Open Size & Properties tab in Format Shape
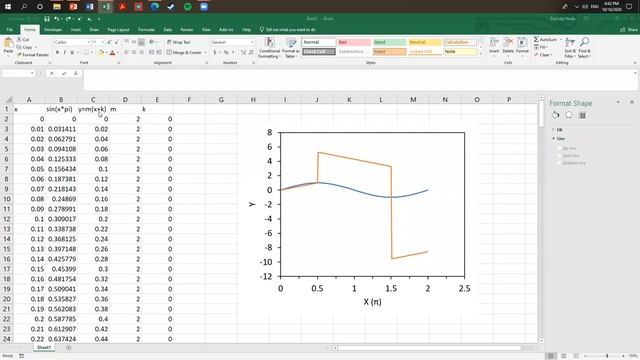Image resolution: width=640 pixels, height=360 pixels. (582, 116)
